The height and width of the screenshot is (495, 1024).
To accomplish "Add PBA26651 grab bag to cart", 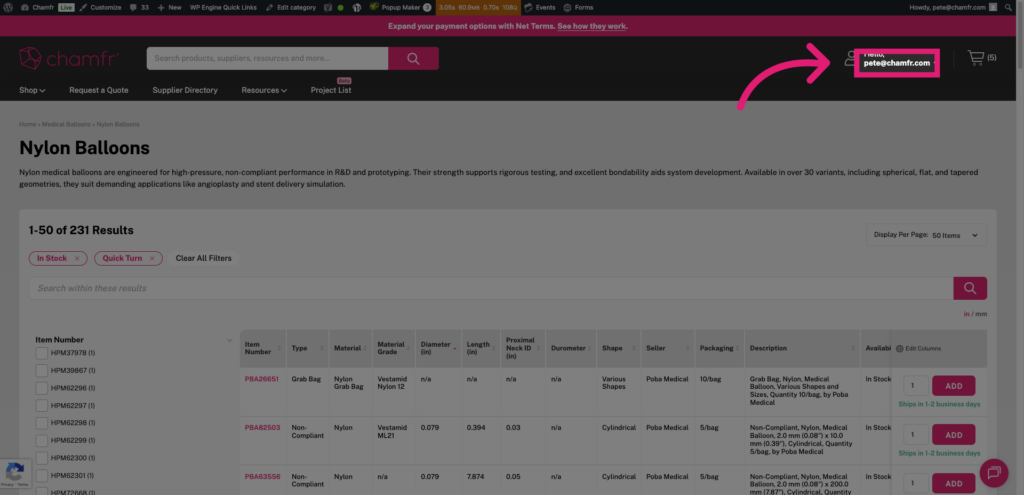I will [953, 386].
